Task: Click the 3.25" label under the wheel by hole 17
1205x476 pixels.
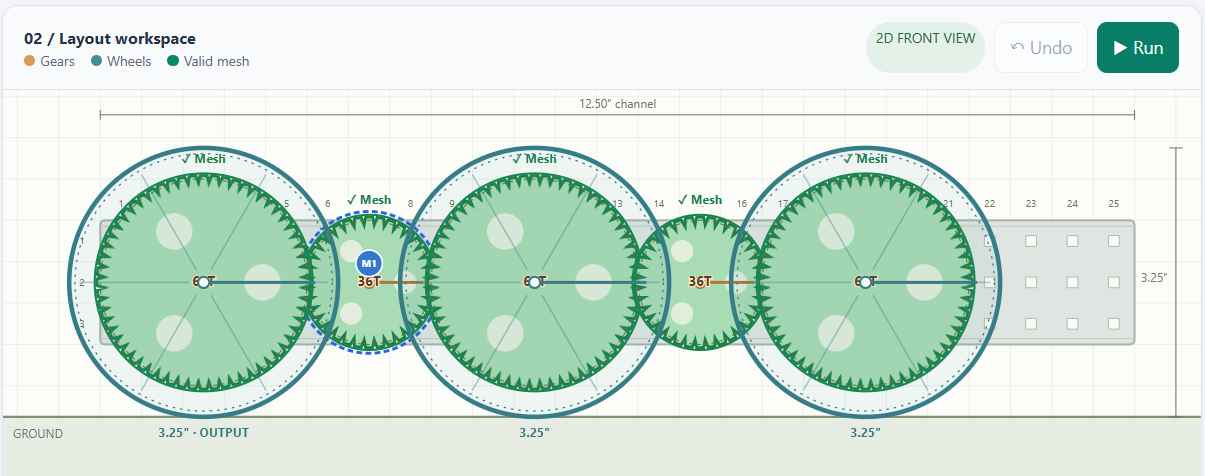Action: tap(865, 433)
